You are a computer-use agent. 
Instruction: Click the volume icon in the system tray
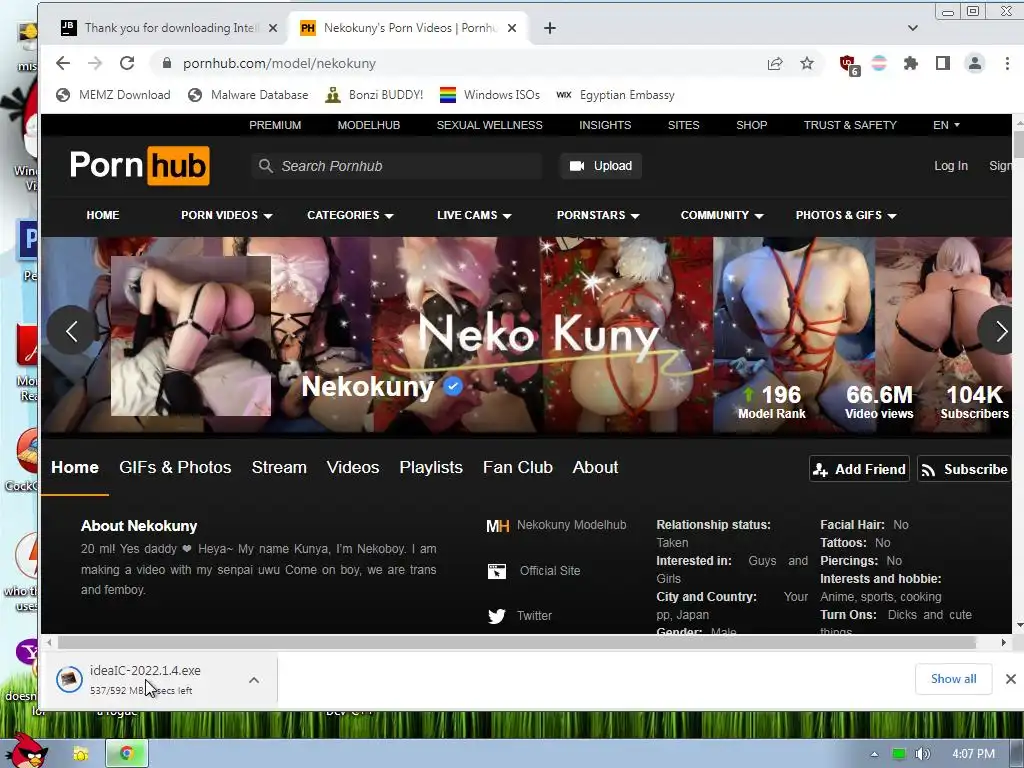pyautogui.click(x=922, y=754)
